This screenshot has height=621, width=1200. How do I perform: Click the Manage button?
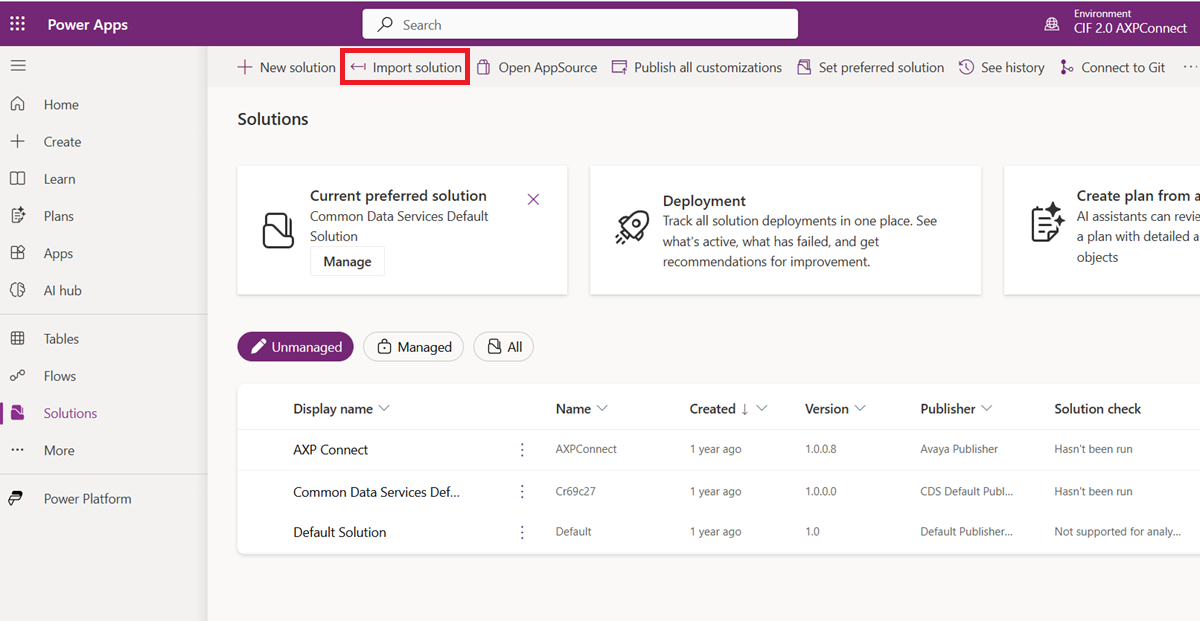[348, 261]
